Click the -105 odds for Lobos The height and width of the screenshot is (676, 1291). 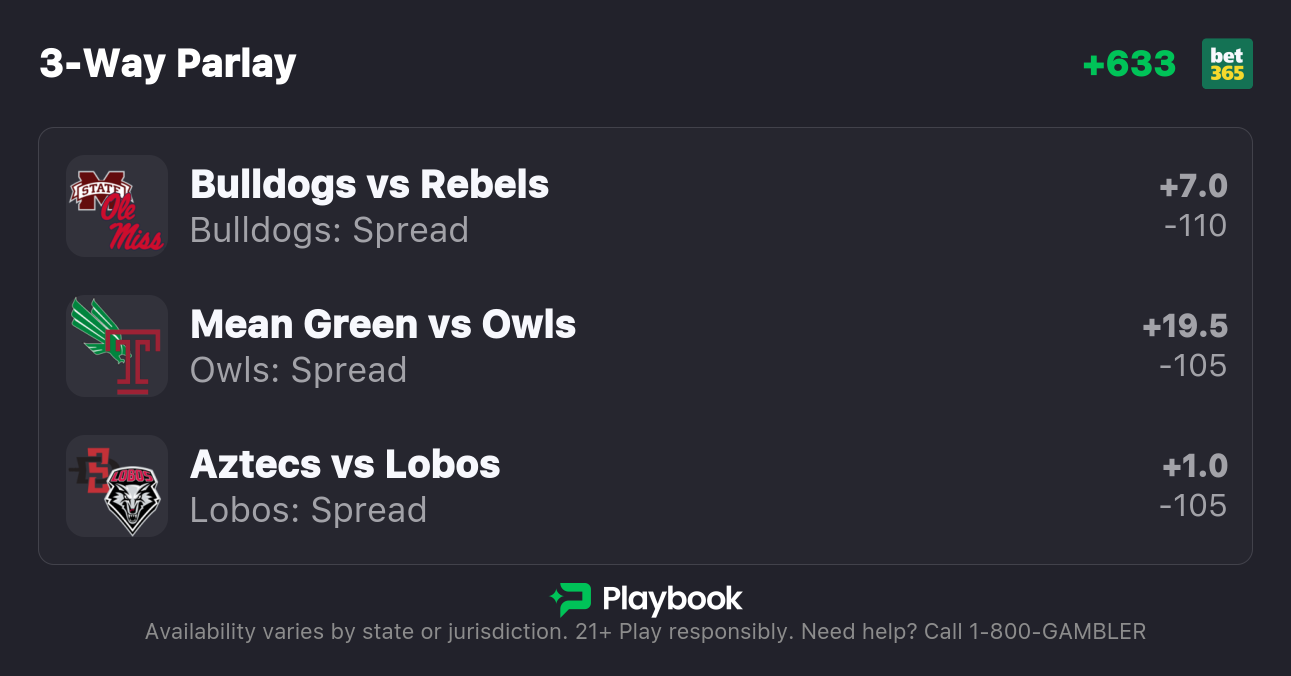pyautogui.click(x=1193, y=506)
